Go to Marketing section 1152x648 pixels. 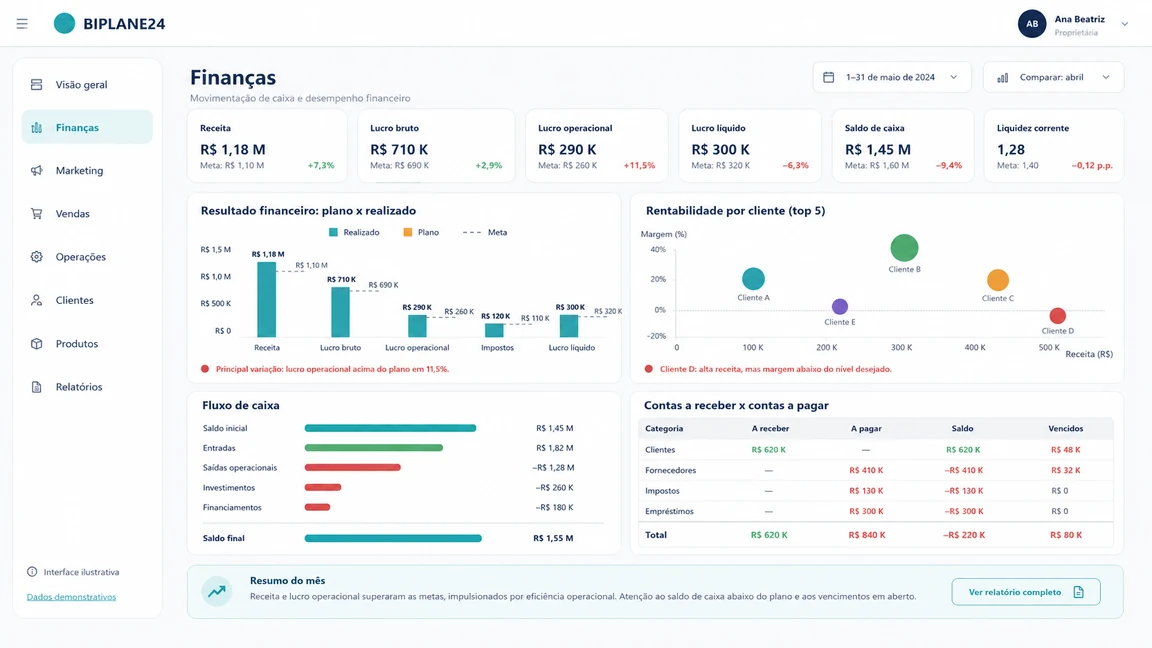[x=87, y=170]
